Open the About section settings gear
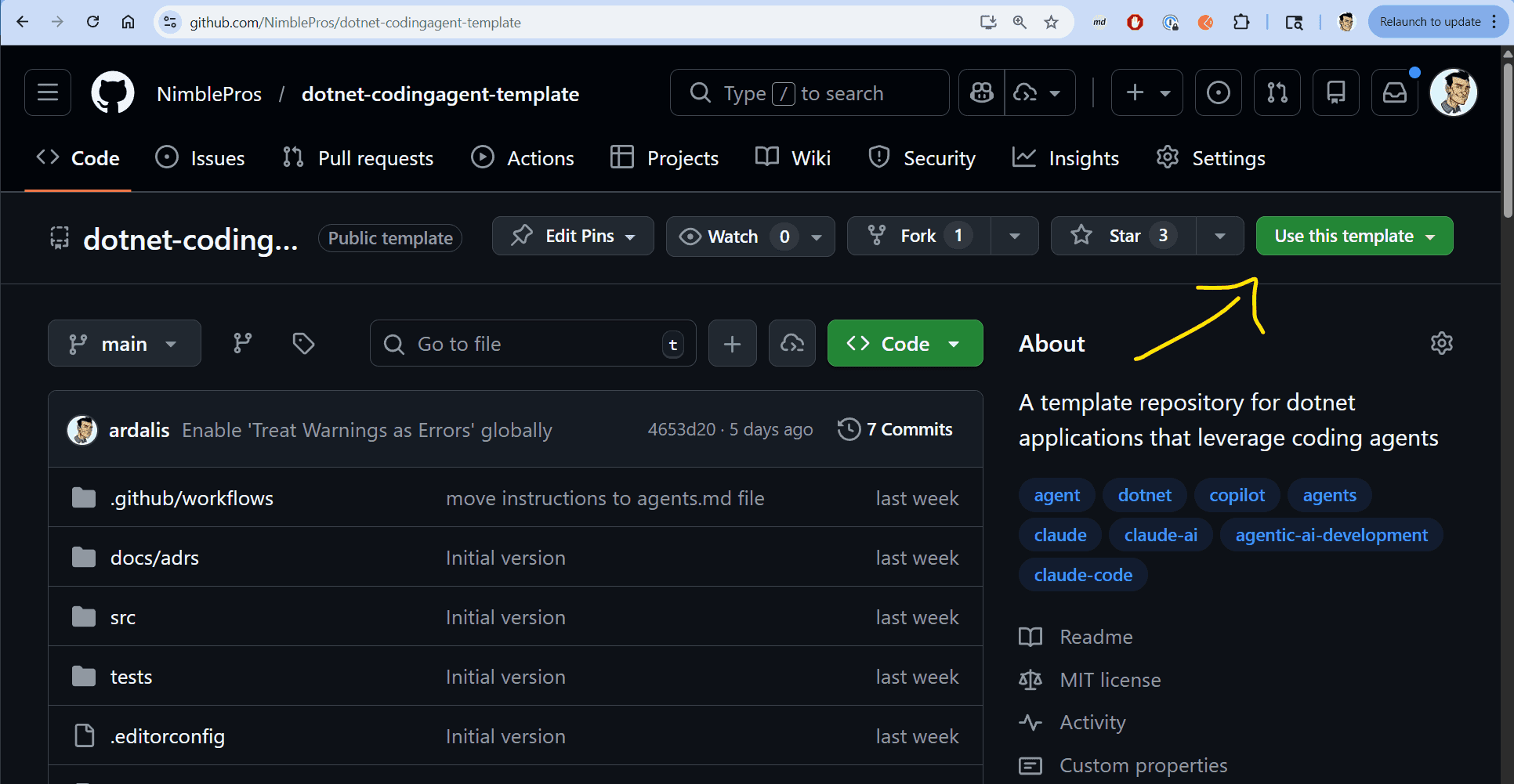The height and width of the screenshot is (784, 1514). (x=1441, y=342)
